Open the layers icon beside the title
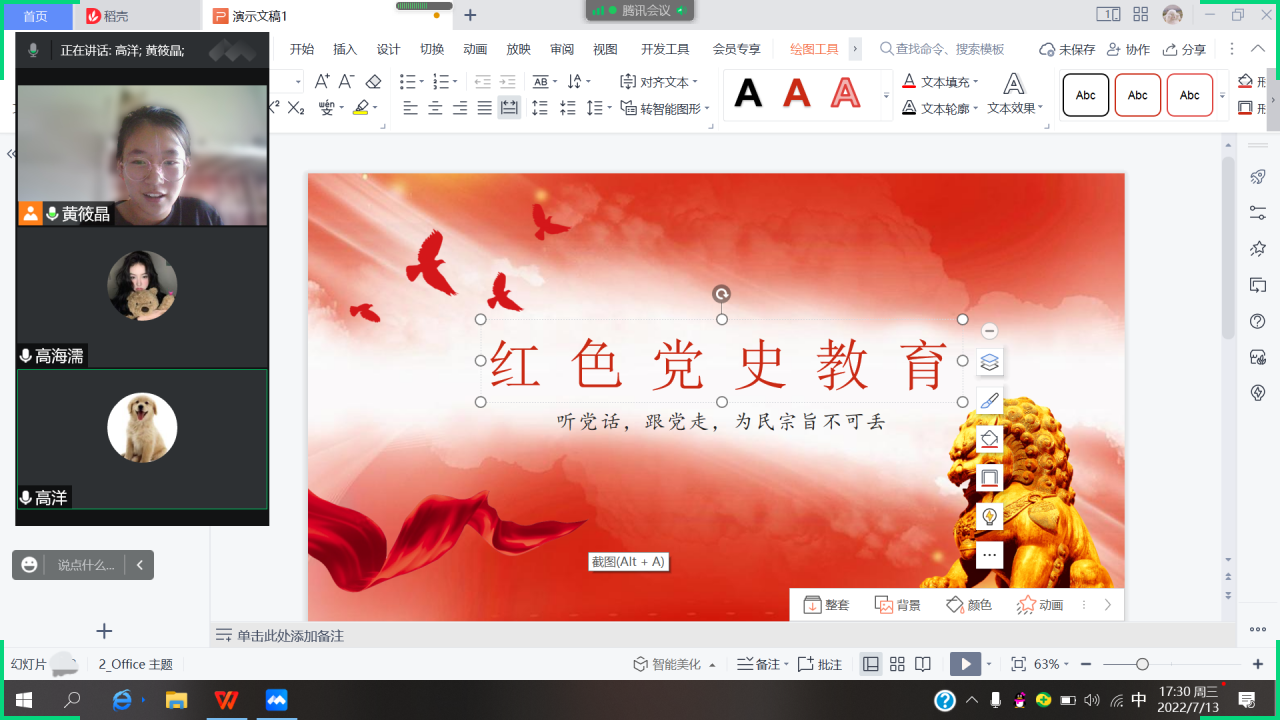 click(989, 362)
